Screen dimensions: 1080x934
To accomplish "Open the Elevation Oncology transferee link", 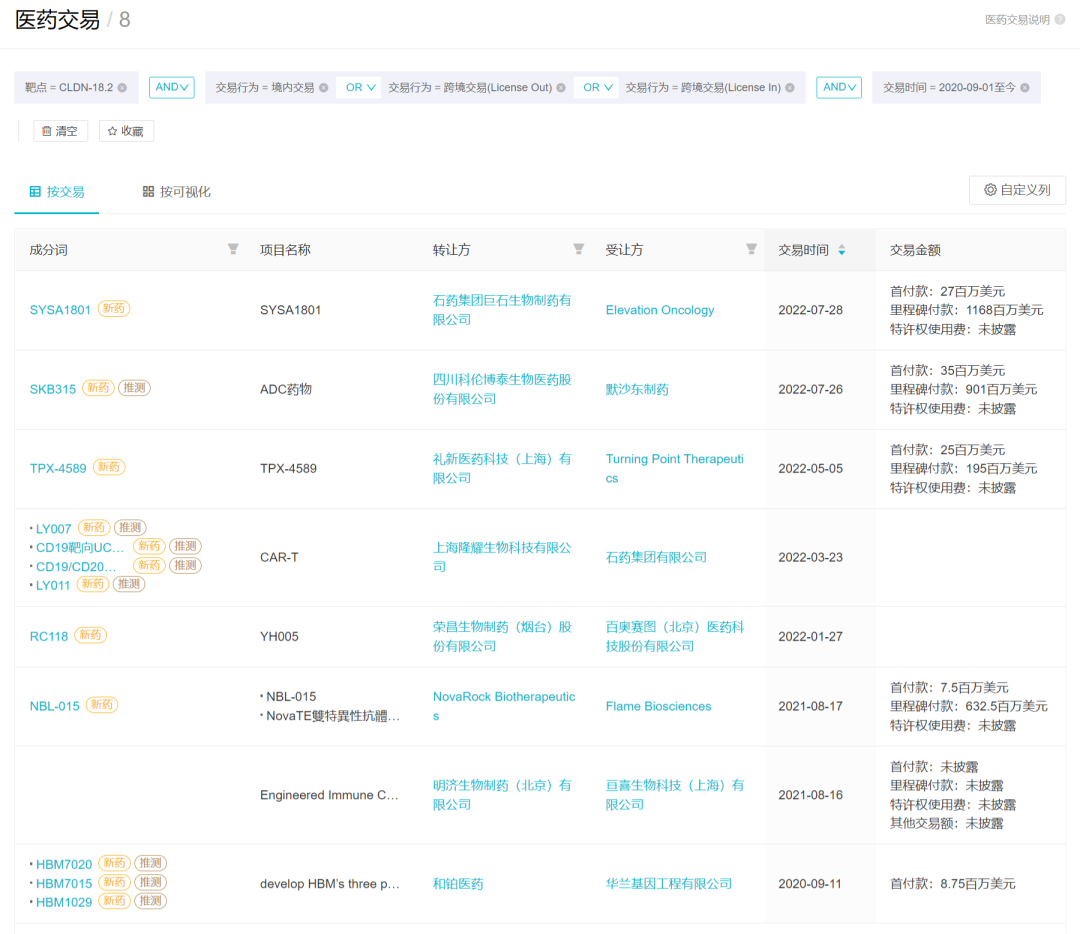I will (x=659, y=310).
